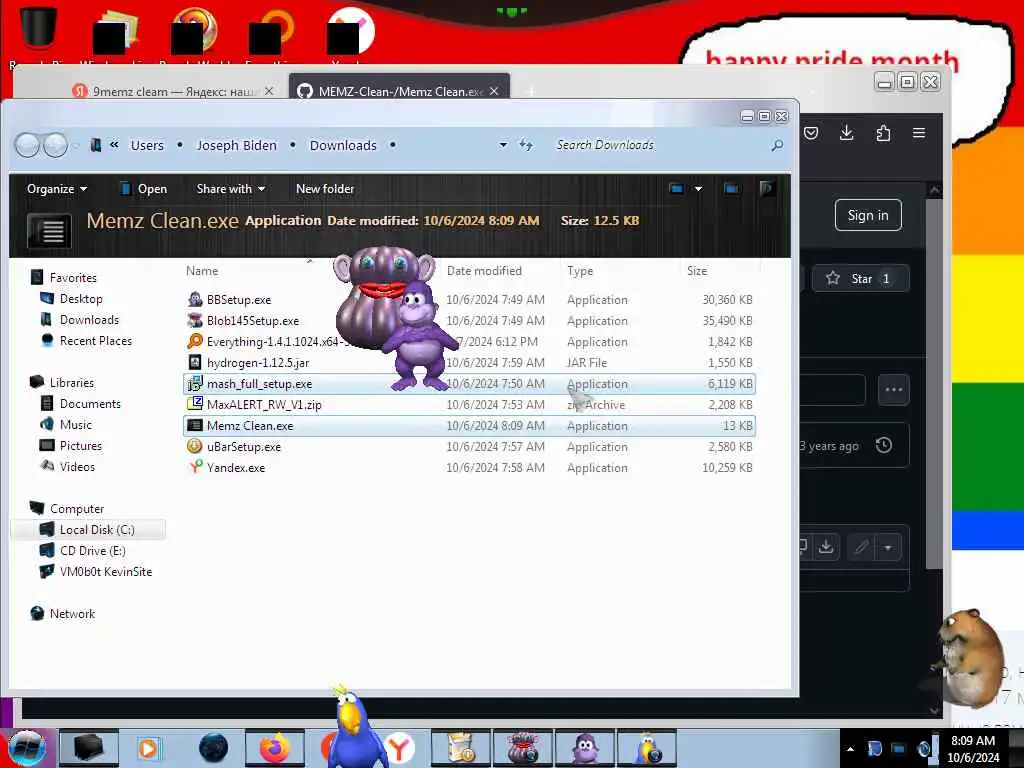Click the Everything-1.4.1.1024 file icon
The image size is (1024, 768).
[x=195, y=342]
